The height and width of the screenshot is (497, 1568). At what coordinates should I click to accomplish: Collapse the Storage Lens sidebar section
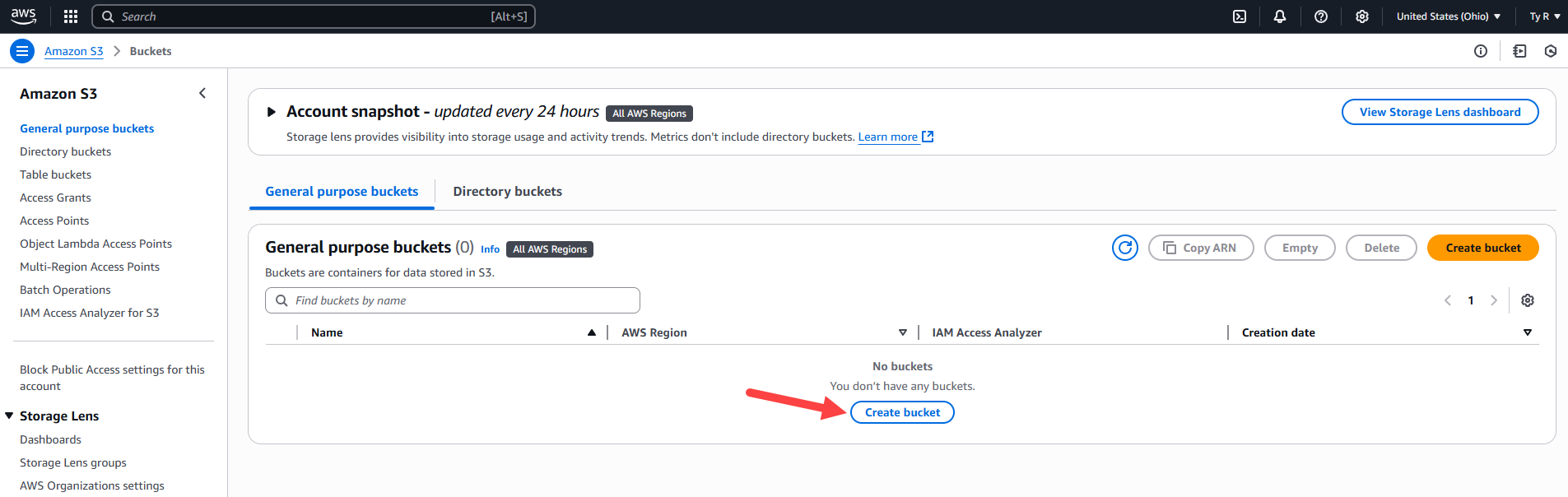point(10,416)
